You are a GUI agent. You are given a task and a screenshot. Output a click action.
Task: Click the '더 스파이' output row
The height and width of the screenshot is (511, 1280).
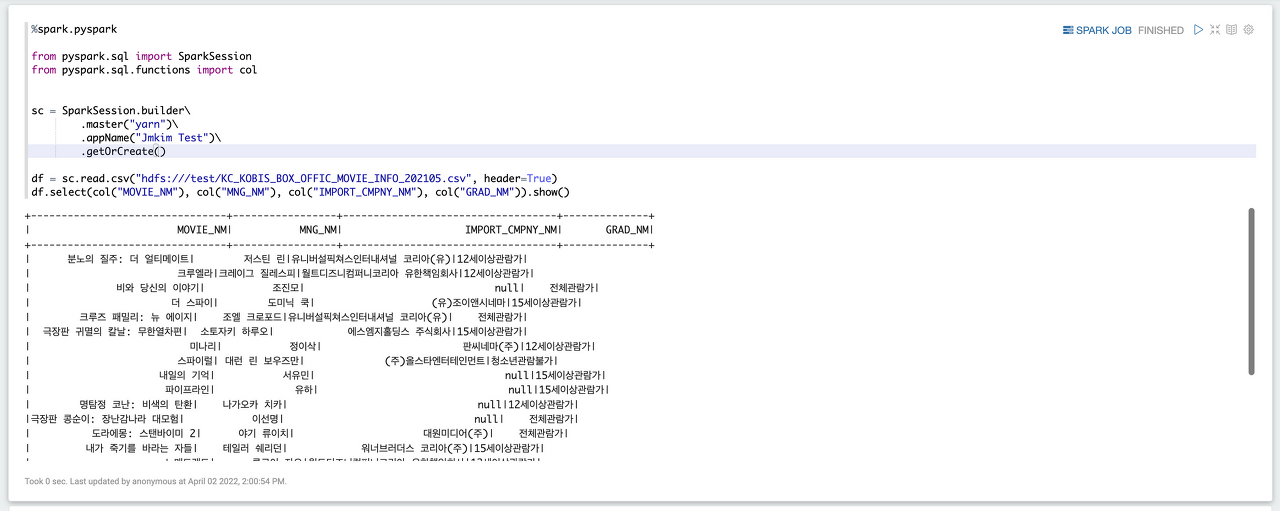(303, 302)
